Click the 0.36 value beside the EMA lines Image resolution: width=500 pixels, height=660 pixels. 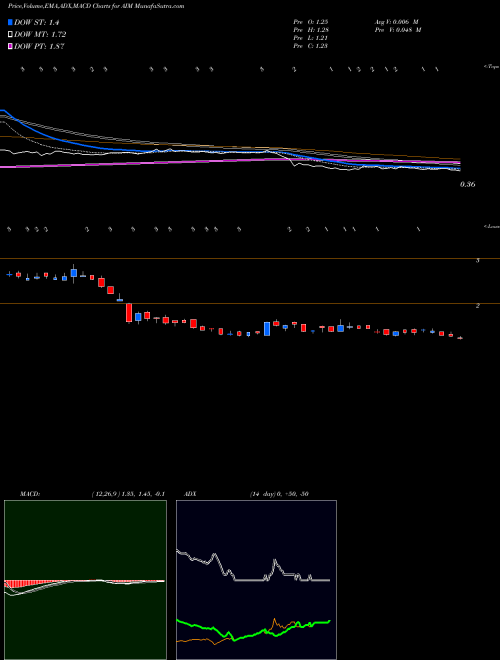pyautogui.click(x=467, y=184)
